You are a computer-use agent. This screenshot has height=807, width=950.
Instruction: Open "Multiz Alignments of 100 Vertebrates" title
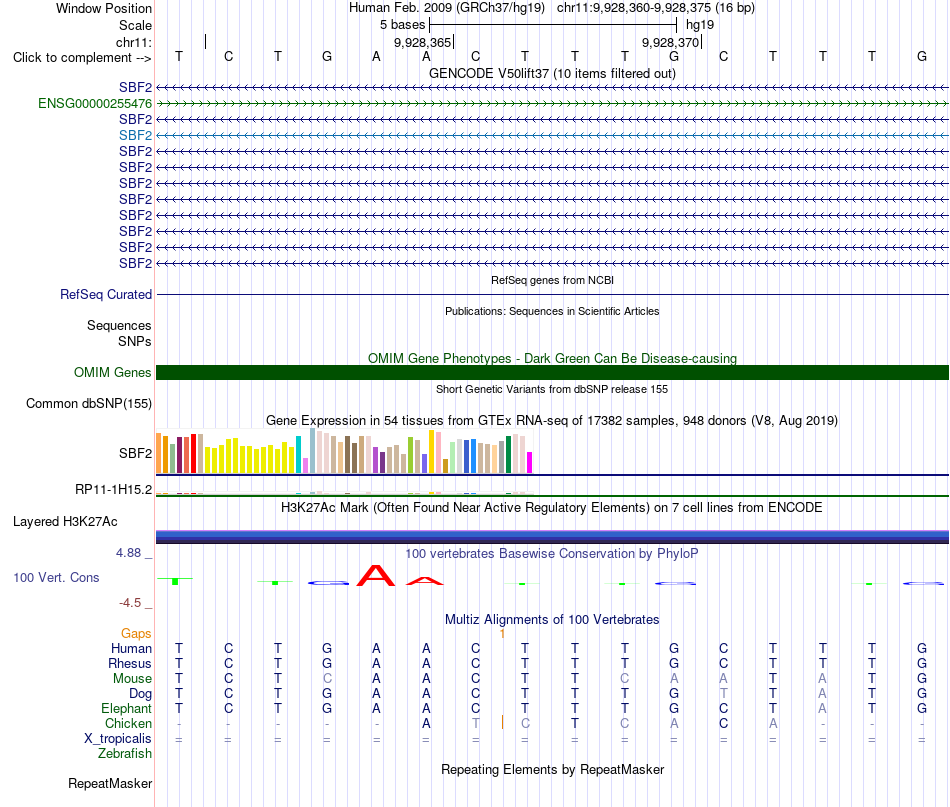tap(552, 619)
